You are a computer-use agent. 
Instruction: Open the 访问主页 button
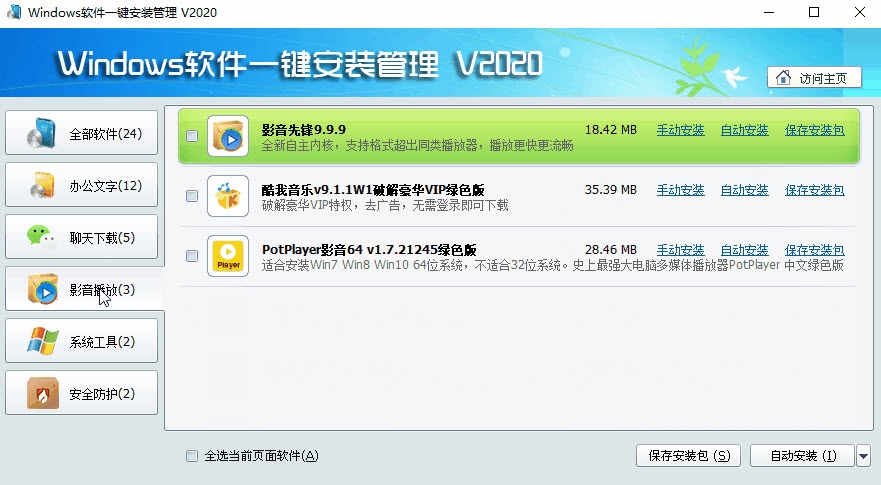(x=814, y=78)
